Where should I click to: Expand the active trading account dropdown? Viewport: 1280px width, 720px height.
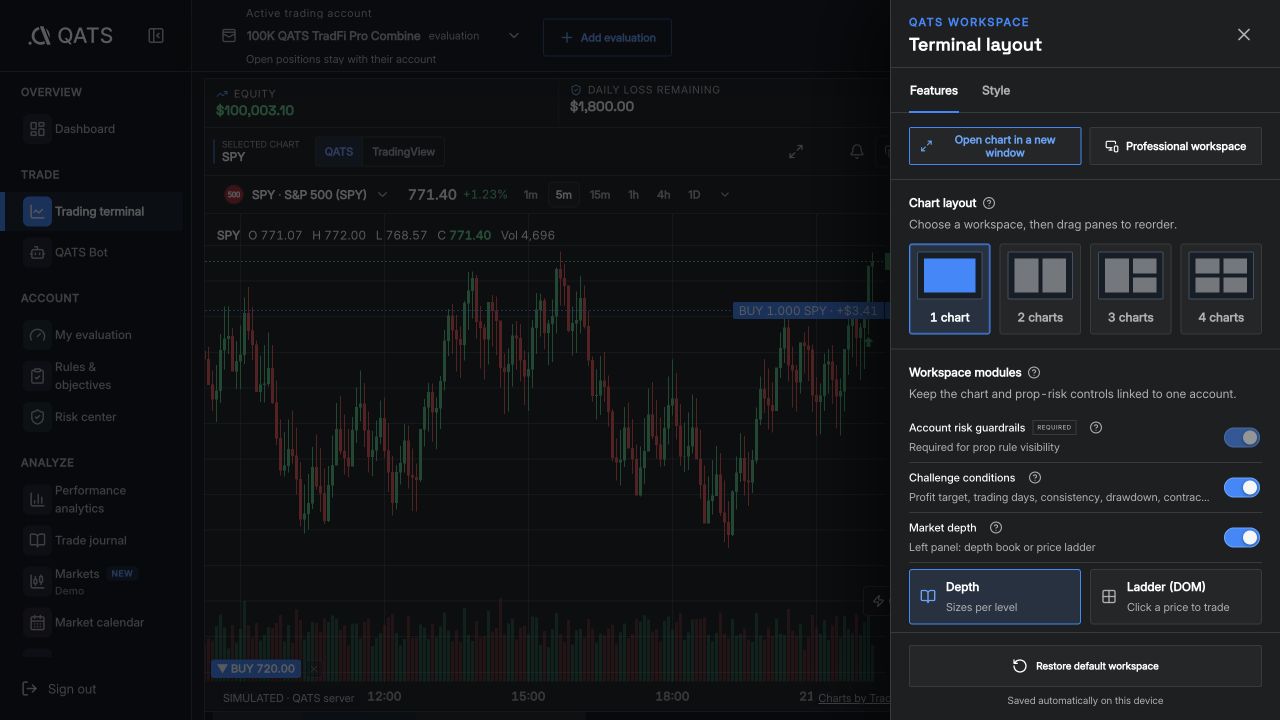(x=514, y=36)
